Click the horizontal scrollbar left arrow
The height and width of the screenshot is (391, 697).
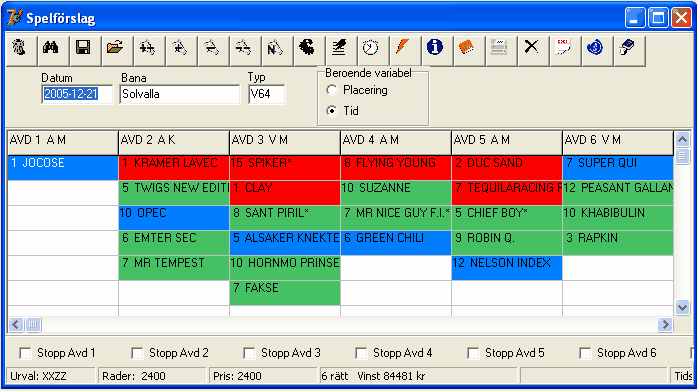click(16, 325)
